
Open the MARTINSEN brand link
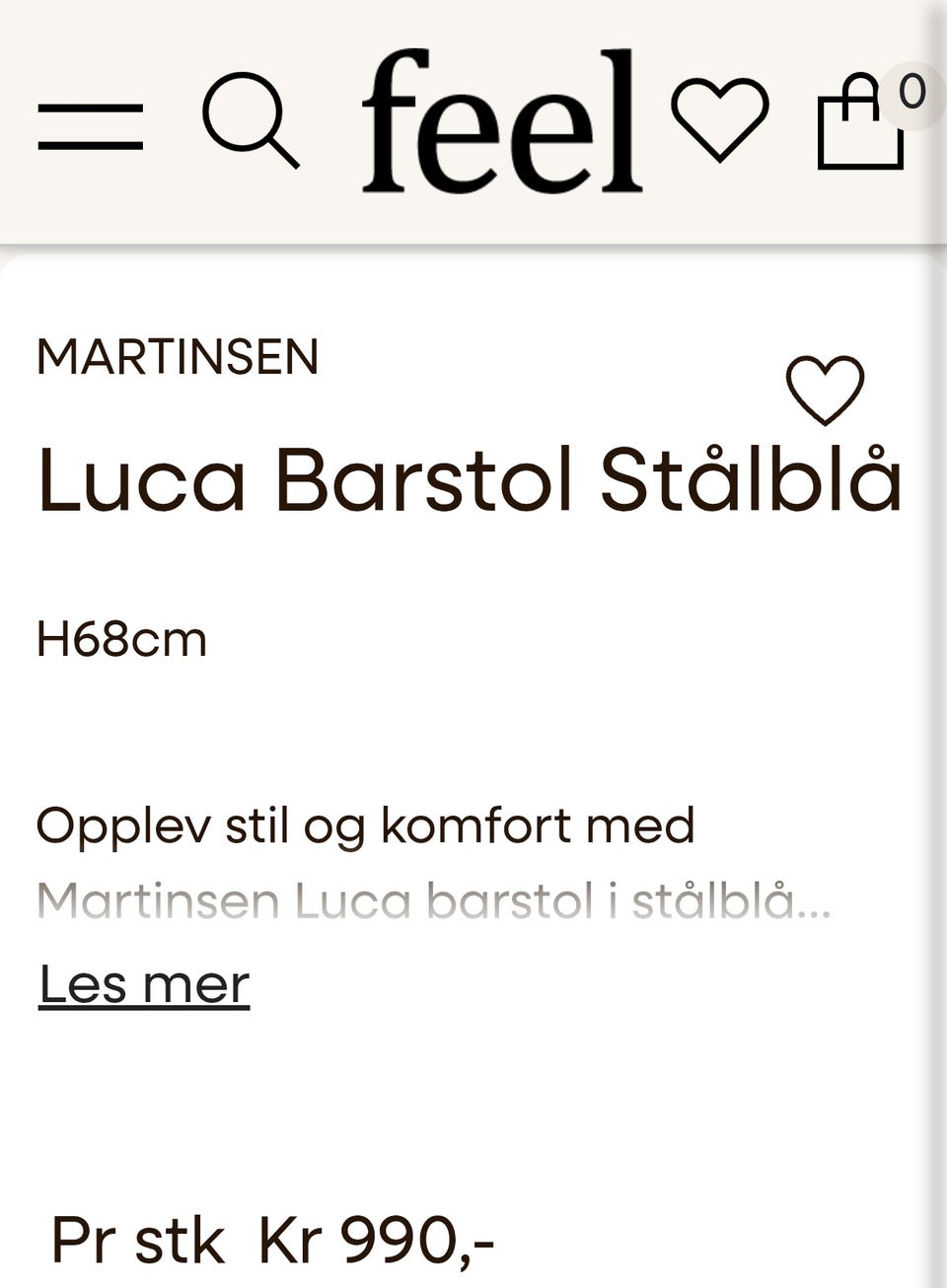178,357
